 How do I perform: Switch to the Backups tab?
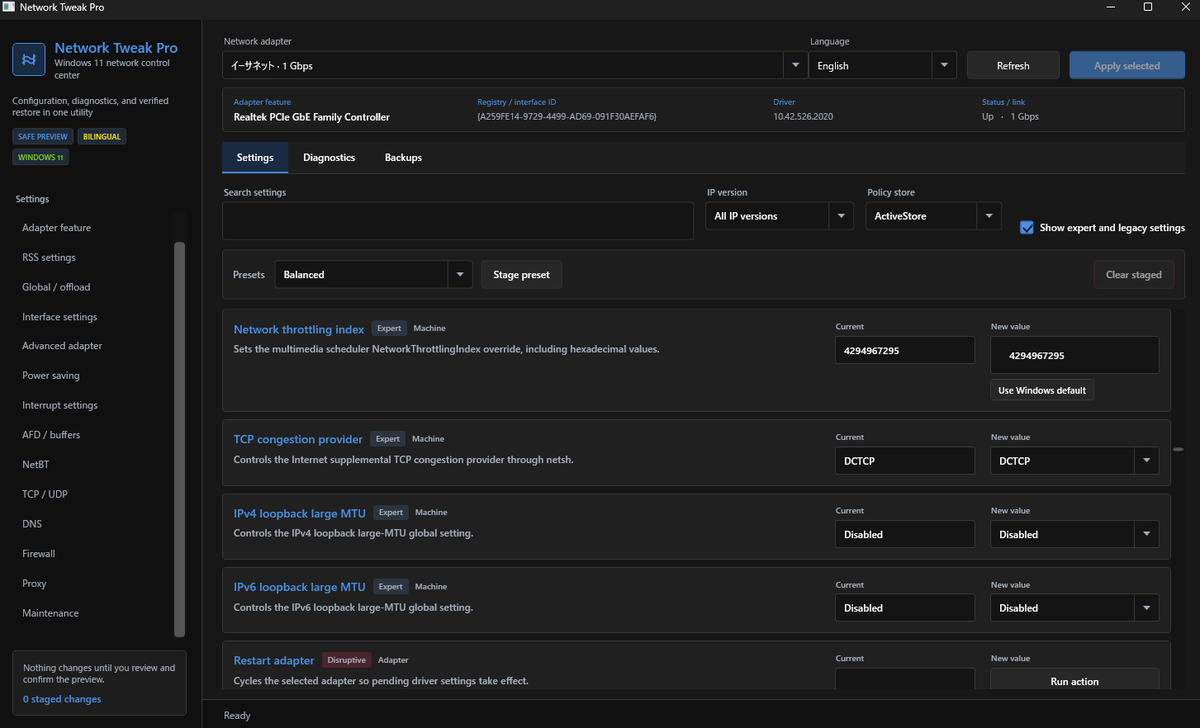tap(403, 158)
